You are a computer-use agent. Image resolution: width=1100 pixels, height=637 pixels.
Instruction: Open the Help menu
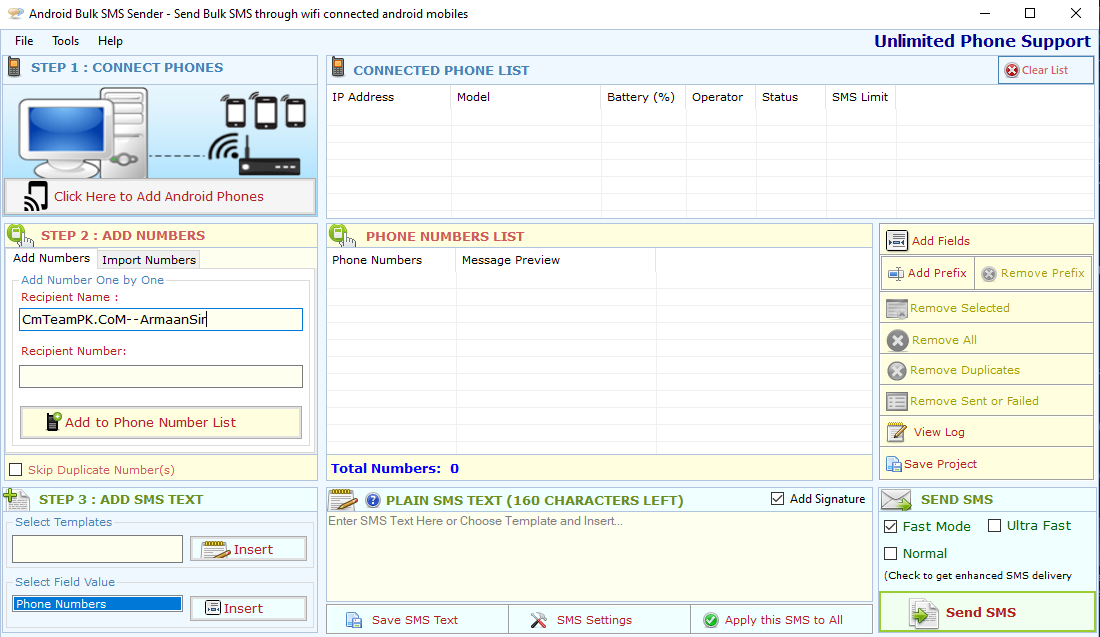click(x=110, y=41)
